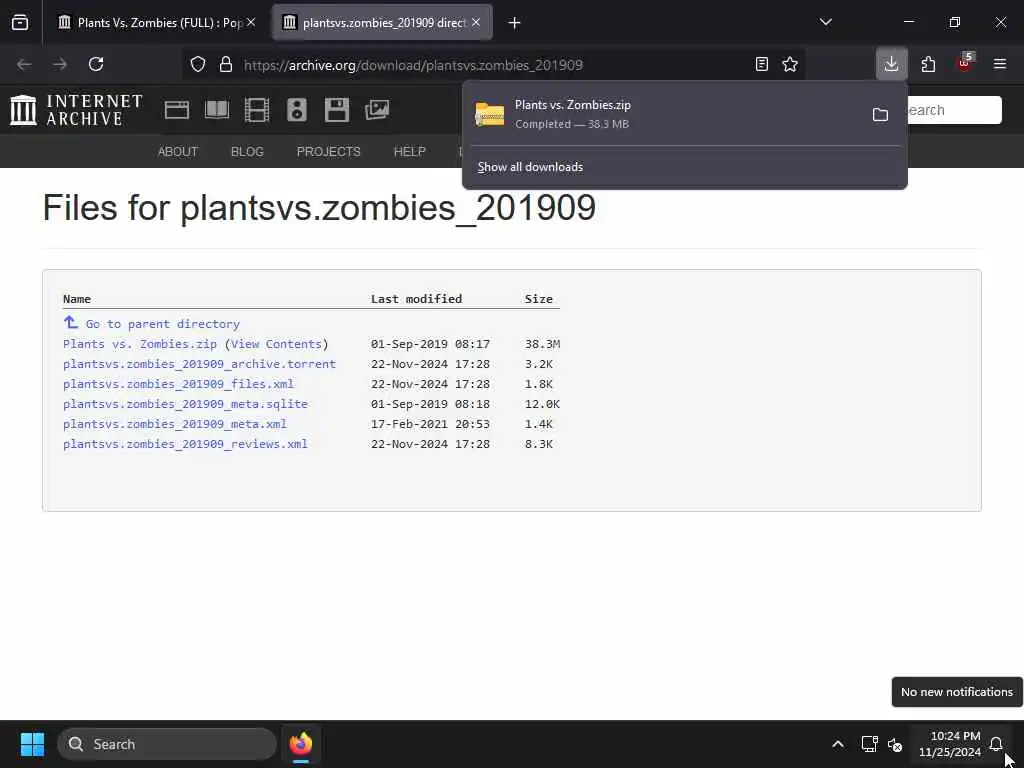
Task: Click the Name column header
Action: [77, 299]
